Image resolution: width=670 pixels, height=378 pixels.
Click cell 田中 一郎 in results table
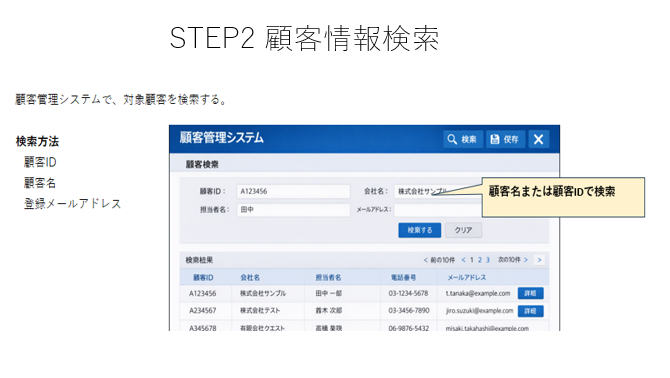coord(329,293)
